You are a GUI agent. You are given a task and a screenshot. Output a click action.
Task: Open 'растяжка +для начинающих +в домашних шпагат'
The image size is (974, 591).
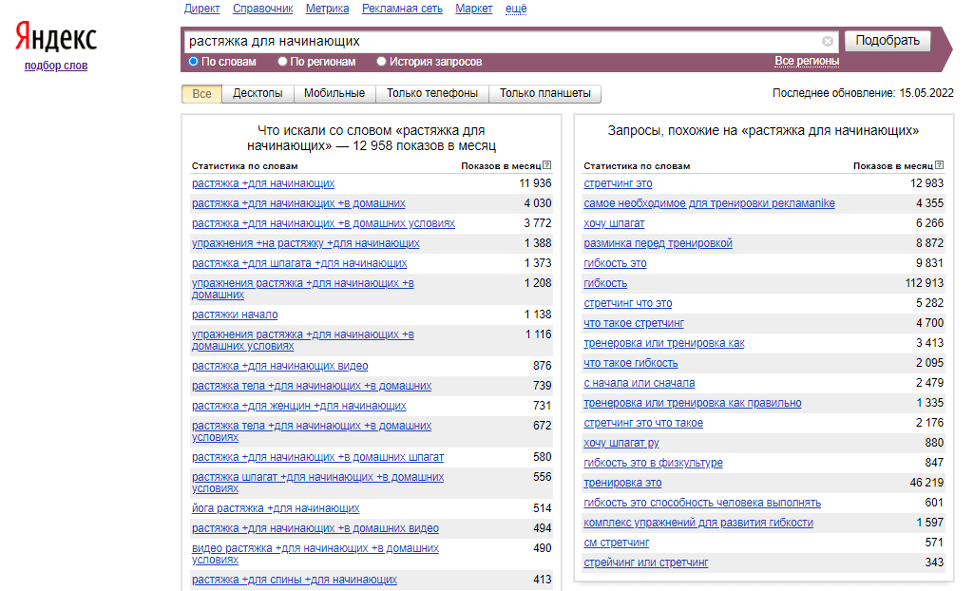pos(318,457)
